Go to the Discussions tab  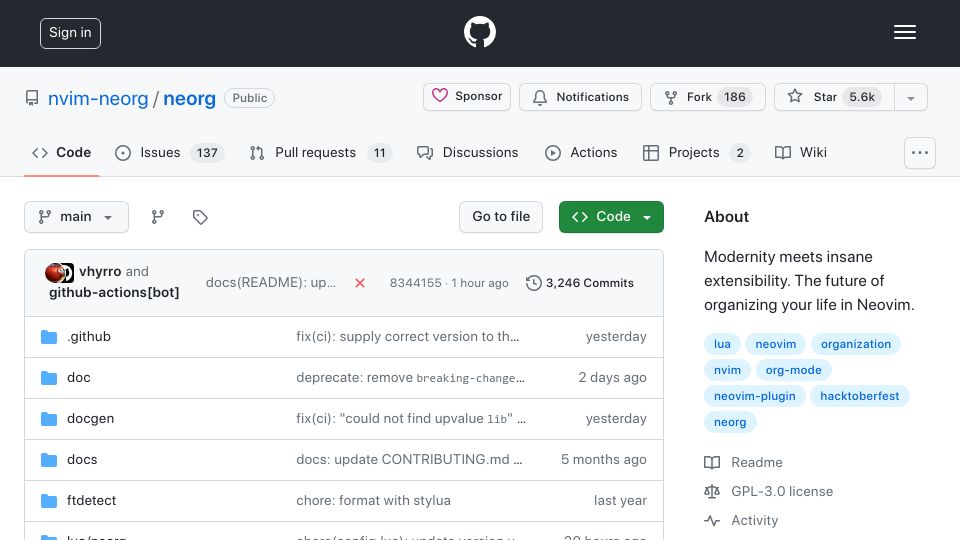click(x=467, y=152)
